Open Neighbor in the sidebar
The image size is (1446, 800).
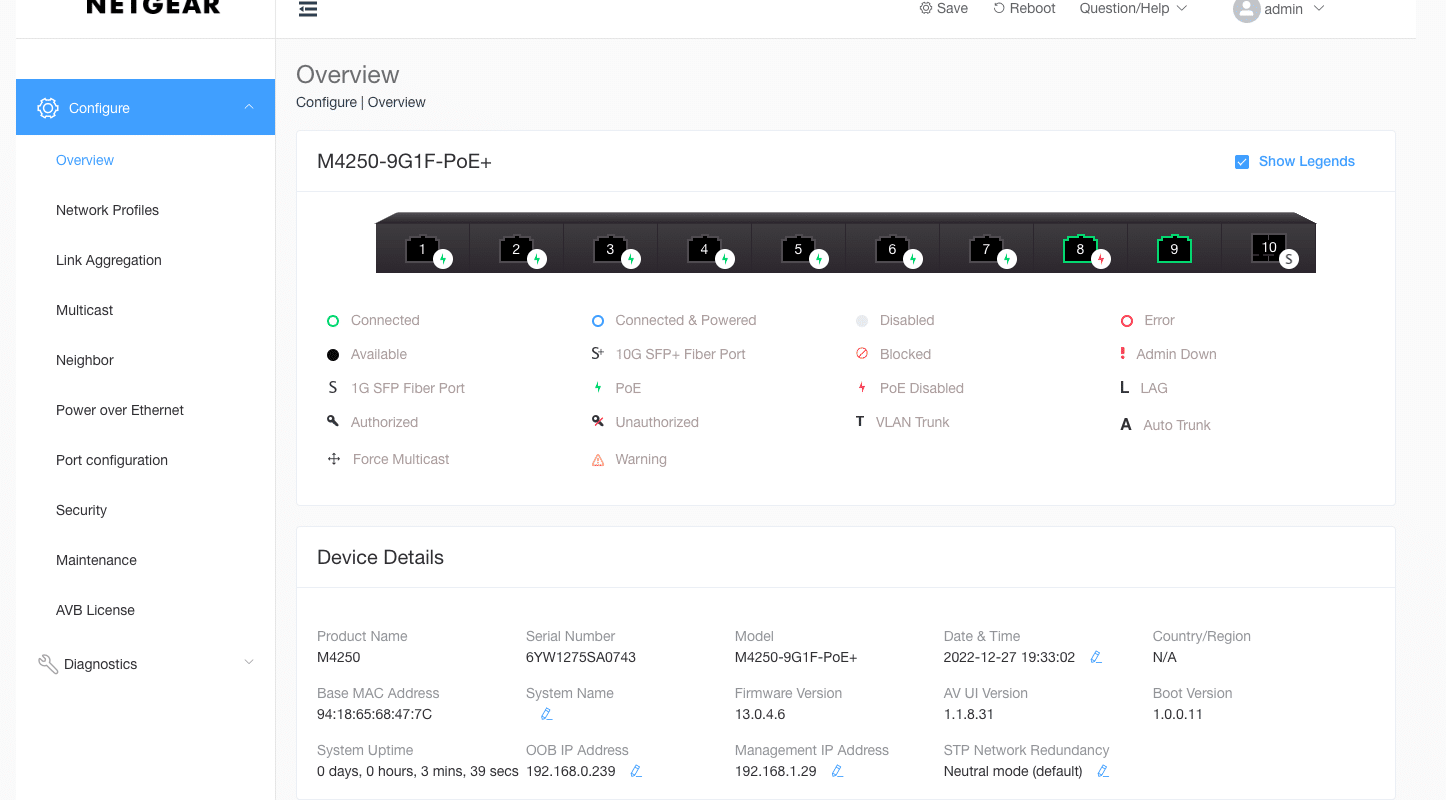[85, 360]
